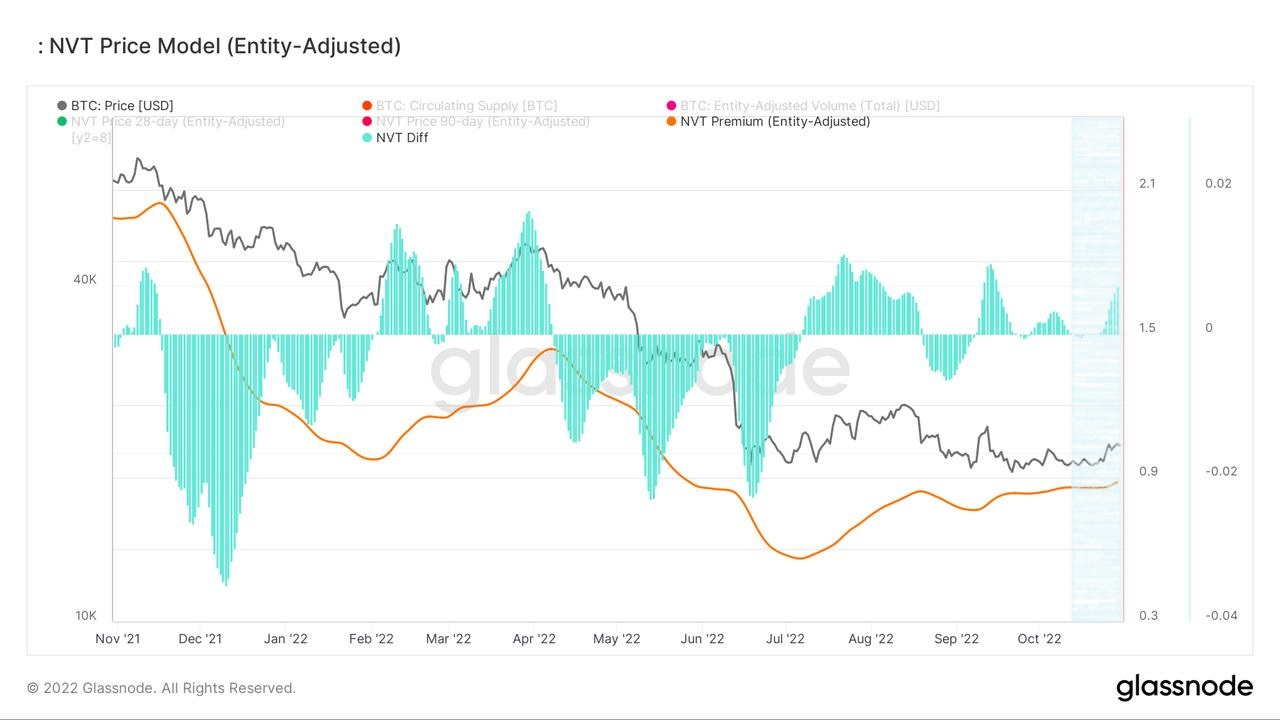The height and width of the screenshot is (720, 1280).
Task: Click the teal NVT Diff legend dot
Action: 367,138
